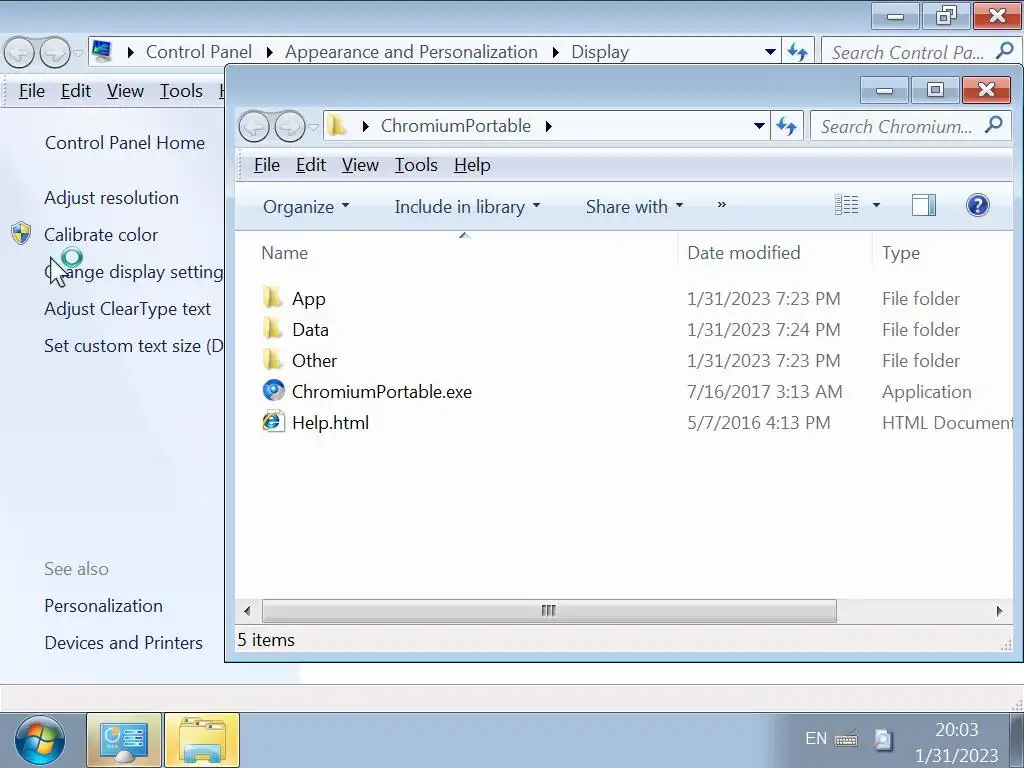Click the Help.html file icon
This screenshot has height=768, width=1024.
[x=274, y=422]
